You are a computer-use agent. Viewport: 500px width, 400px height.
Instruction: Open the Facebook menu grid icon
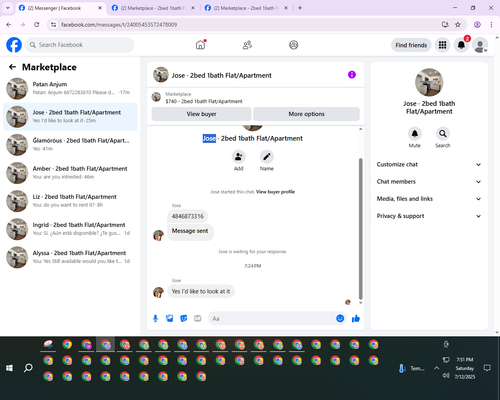[442, 45]
